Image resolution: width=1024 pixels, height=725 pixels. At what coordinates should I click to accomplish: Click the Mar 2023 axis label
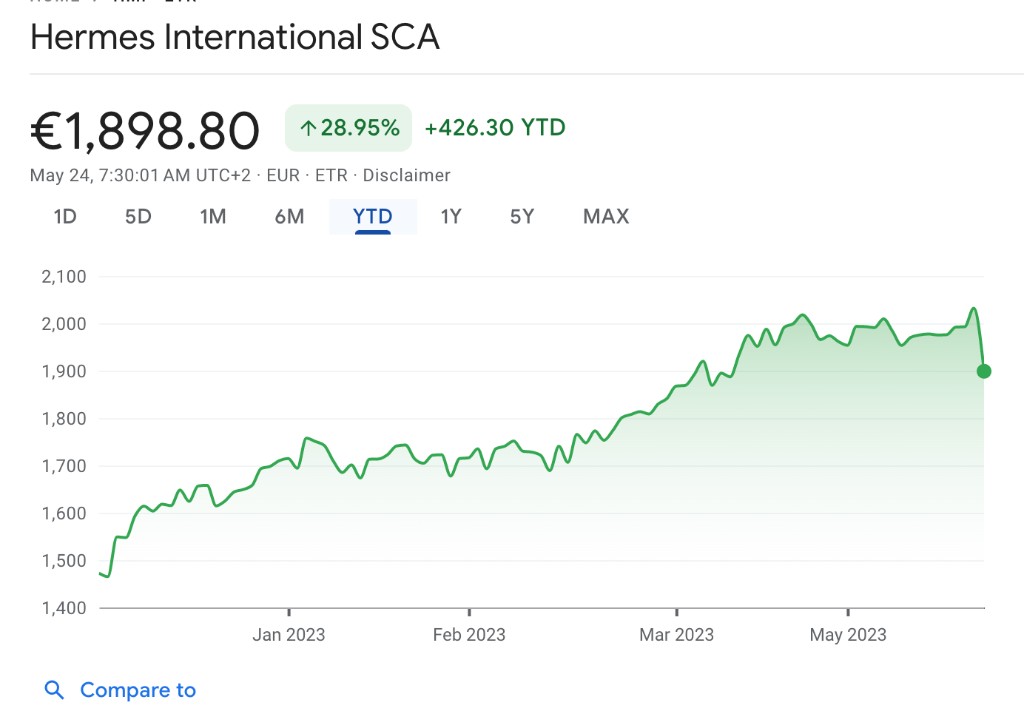[677, 634]
